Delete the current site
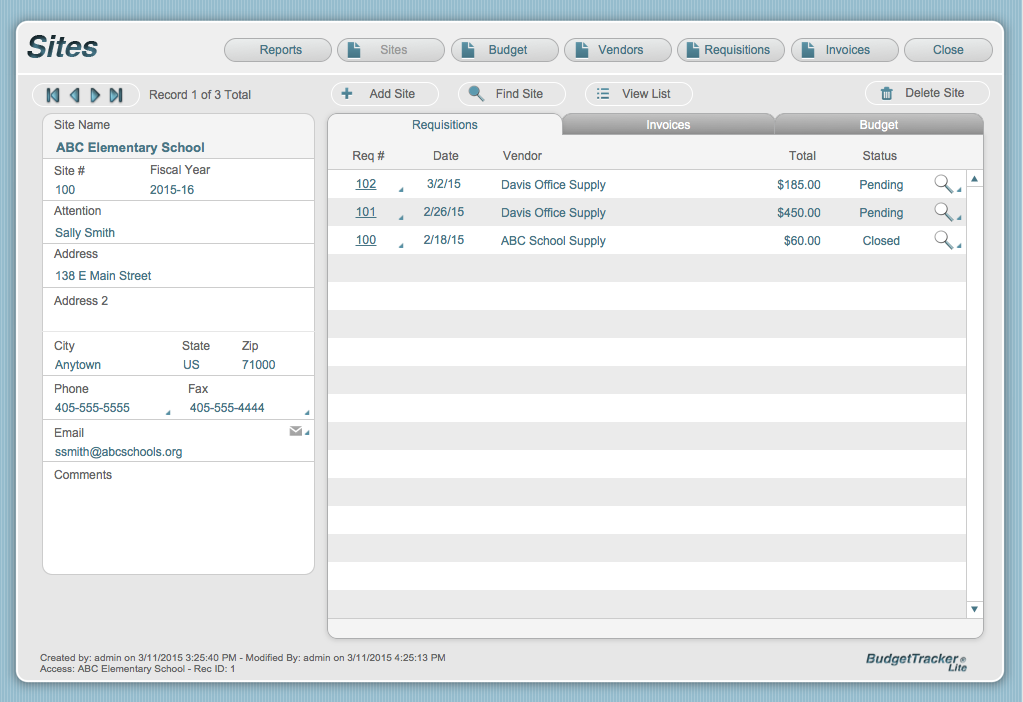 click(927, 93)
